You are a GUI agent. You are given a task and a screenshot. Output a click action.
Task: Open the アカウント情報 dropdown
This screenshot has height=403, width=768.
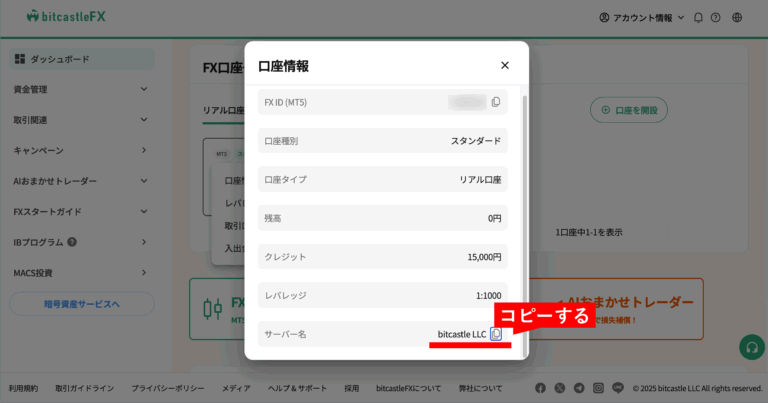[642, 18]
